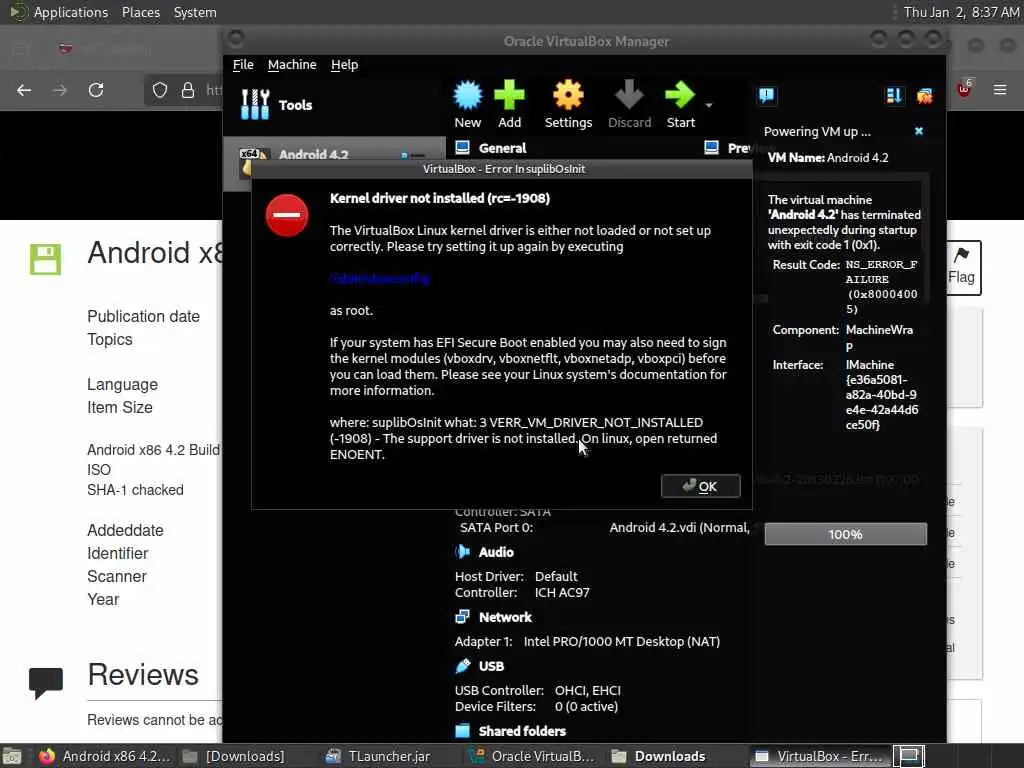
Task: Switch to Android x86 4.2 Firefox taskbar item
Action: point(104,756)
